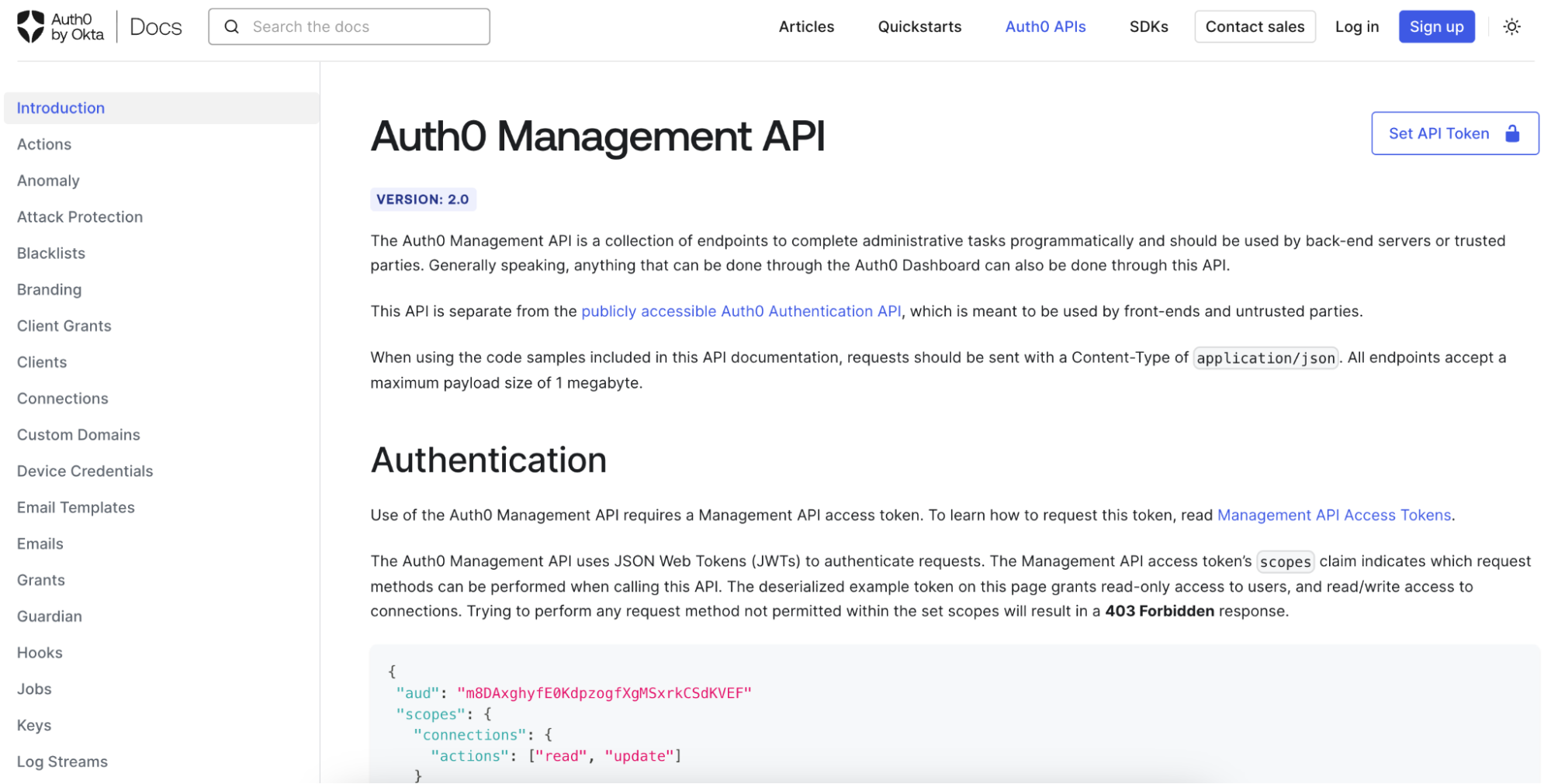Toggle the light/dark theme sun icon
This screenshot has width=1551, height=784.
[x=1511, y=26]
